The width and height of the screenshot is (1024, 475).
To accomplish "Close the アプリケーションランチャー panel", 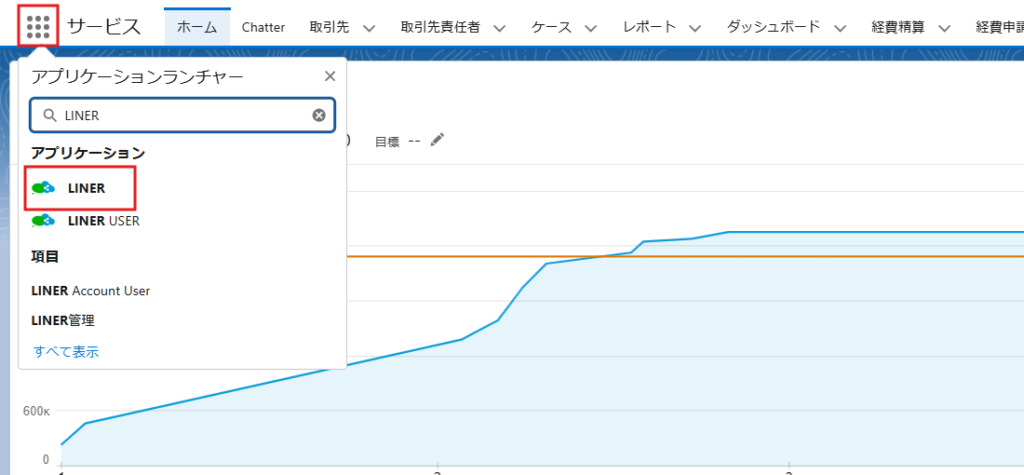I will click(x=330, y=77).
